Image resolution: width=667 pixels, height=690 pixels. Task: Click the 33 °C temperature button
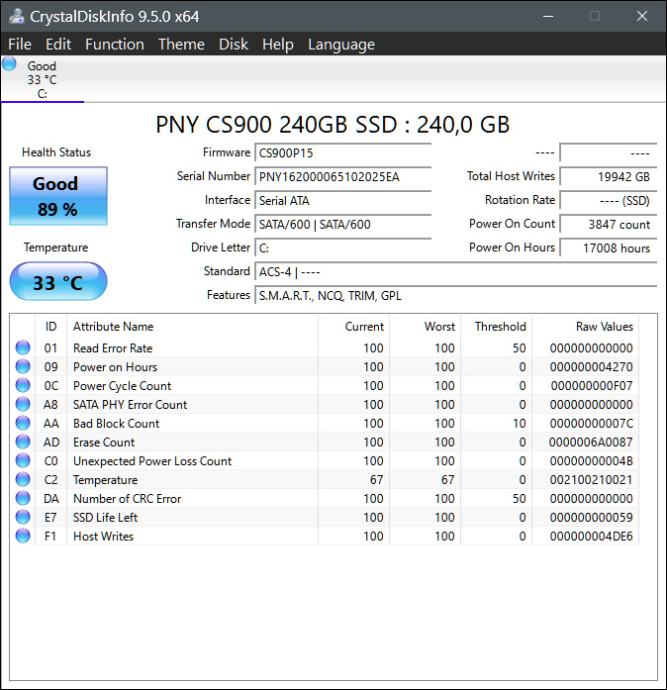[58, 282]
